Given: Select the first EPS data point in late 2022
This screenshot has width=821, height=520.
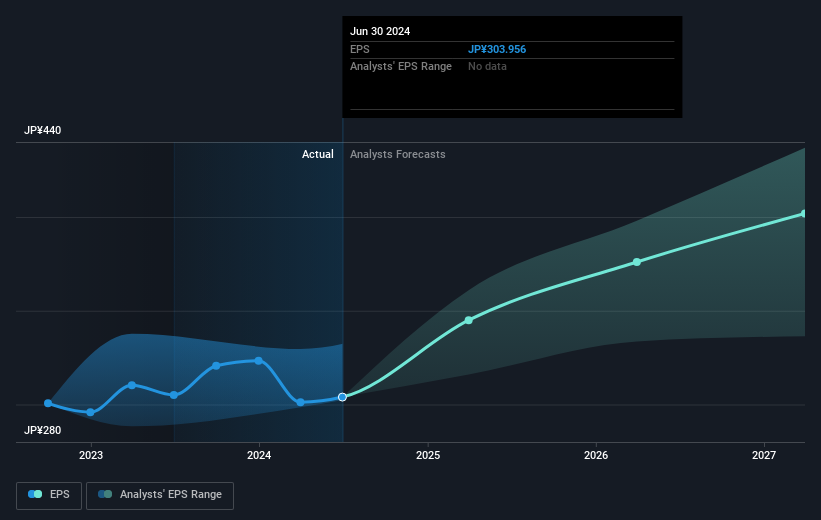Looking at the screenshot, I should 48,403.
